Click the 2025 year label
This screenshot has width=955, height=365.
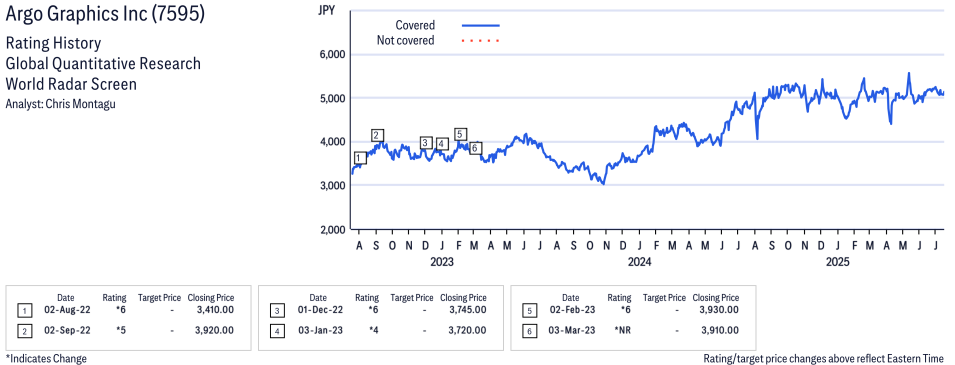tap(837, 263)
